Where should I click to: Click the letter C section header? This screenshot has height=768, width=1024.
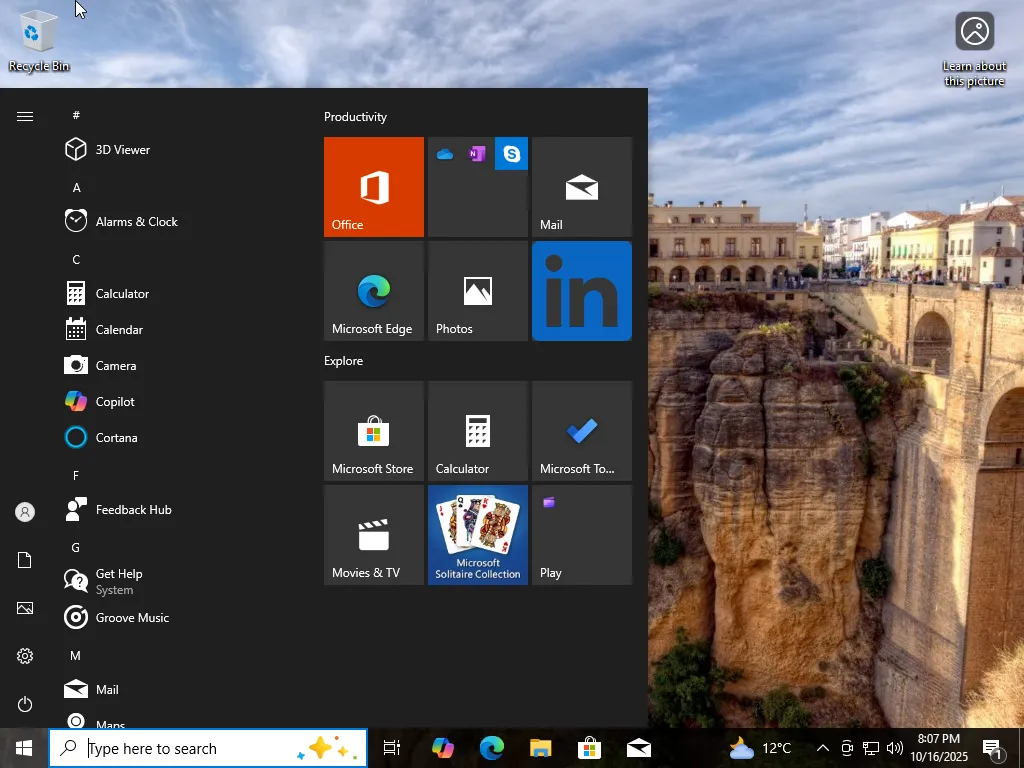(x=76, y=260)
